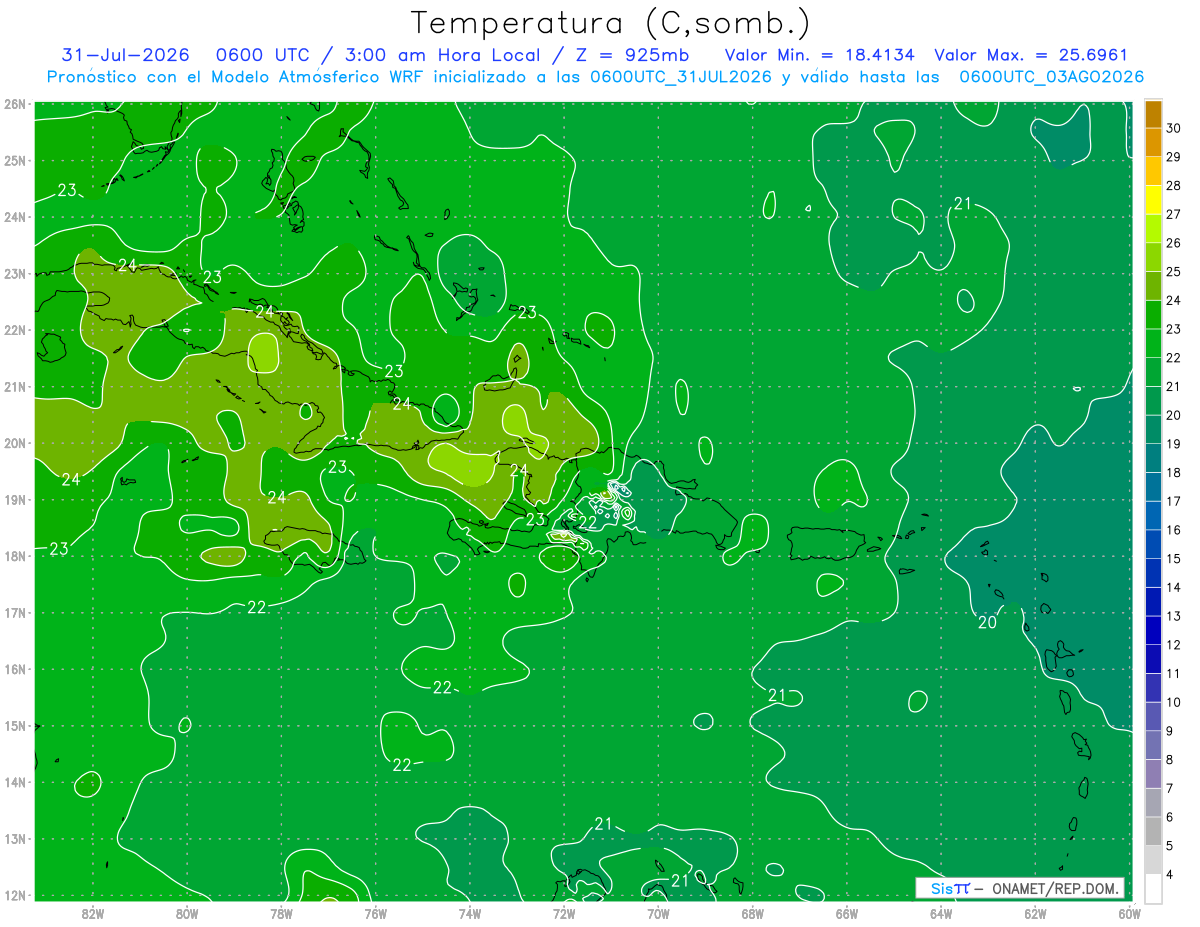This screenshot has height=927, width=1200.
Task: Click the '74W' longitude axis label
Action: [x=469, y=913]
